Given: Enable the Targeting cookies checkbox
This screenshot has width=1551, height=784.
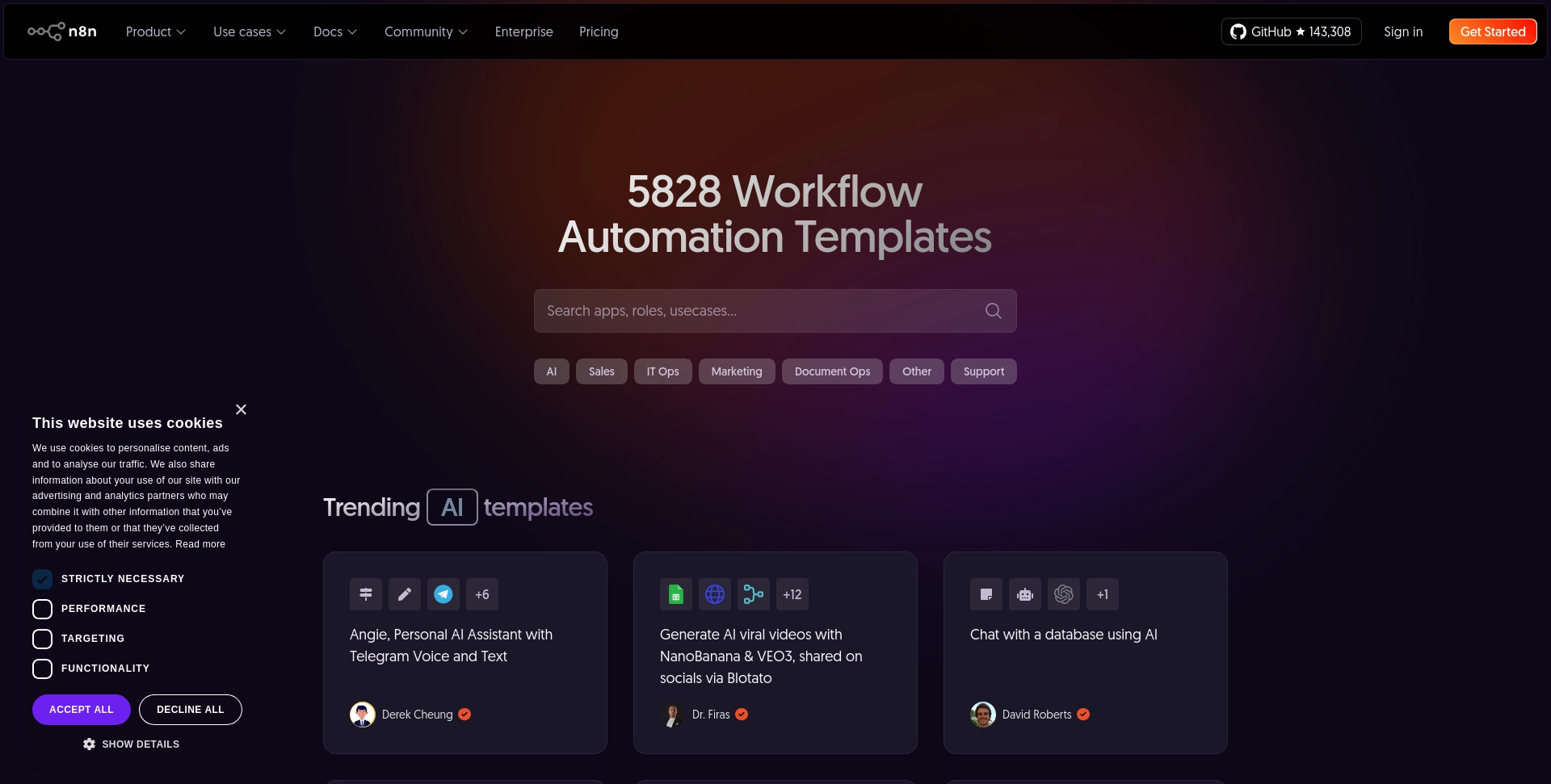Looking at the screenshot, I should [42, 639].
